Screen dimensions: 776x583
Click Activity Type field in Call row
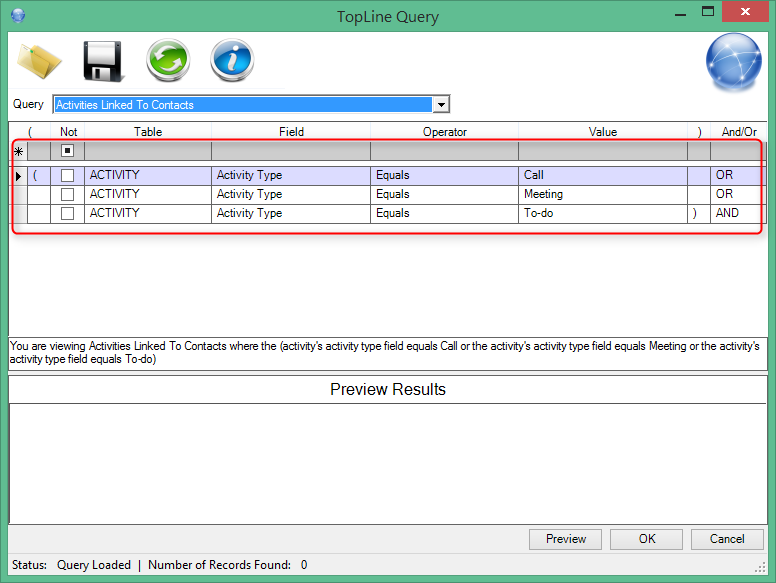click(x=291, y=175)
